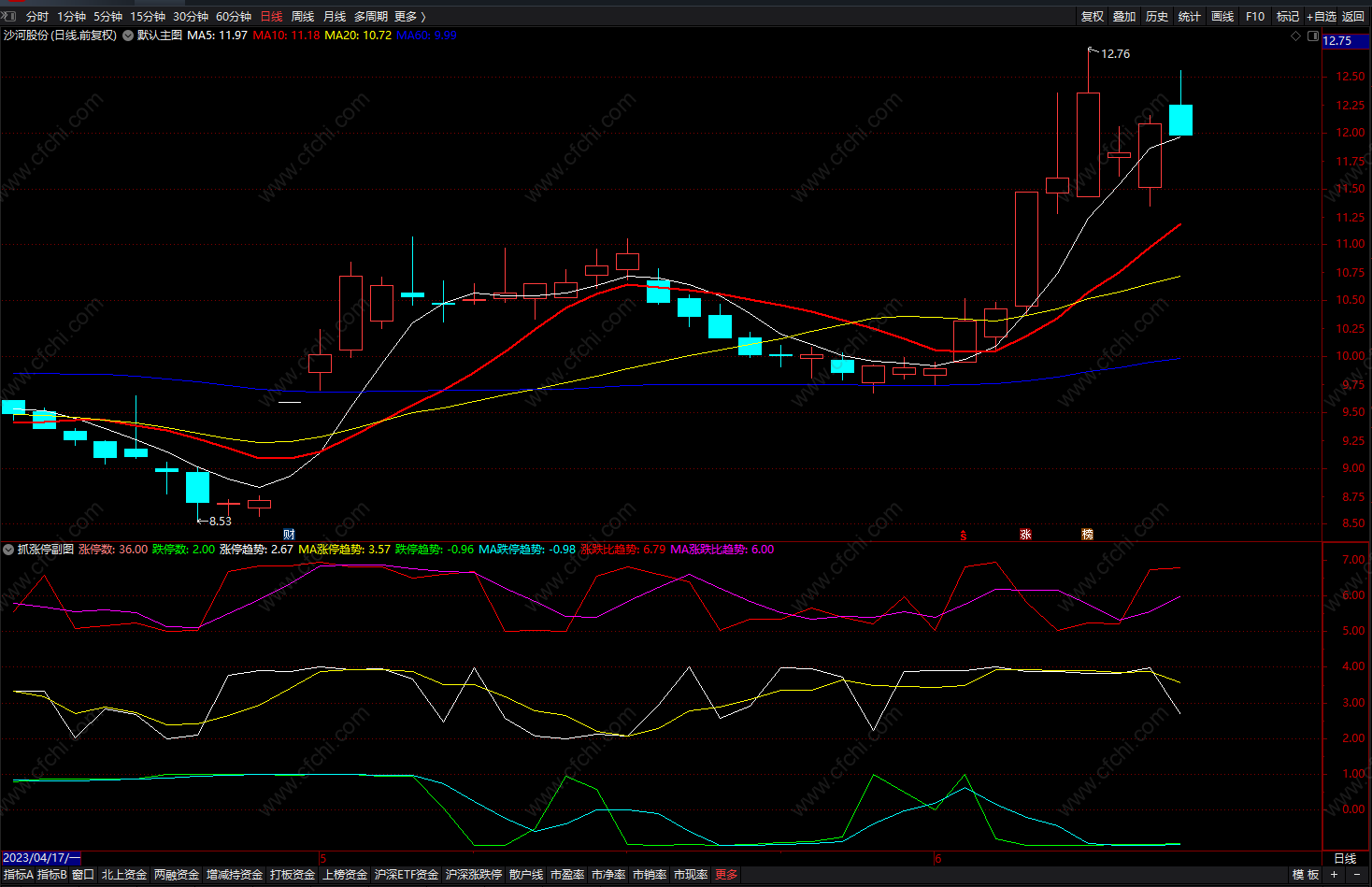Click the minus zoom-out button at bottom right
Viewport: 1372px width, 887px height.
point(1357,875)
